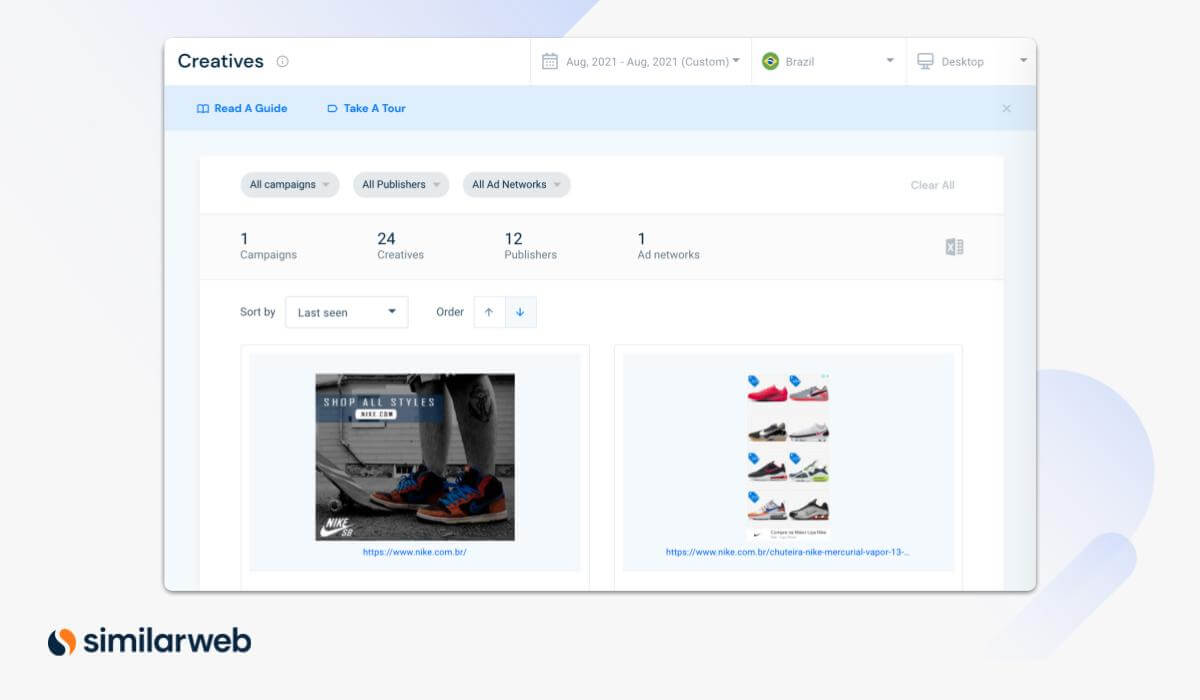Open the Last seen sort dropdown
Viewport: 1200px width, 700px height.
click(x=346, y=312)
